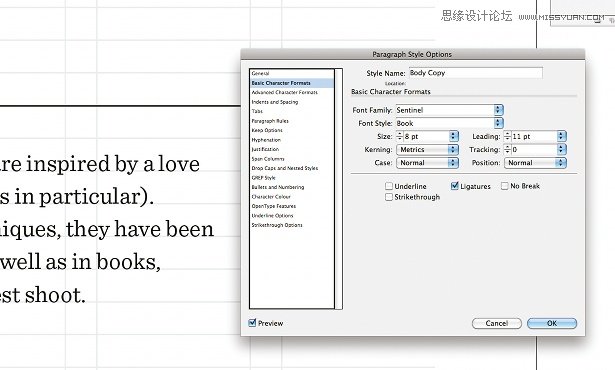This screenshot has height=370, width=615.
Task: Open Drop Caps and Nested Styles
Action: tap(285, 168)
